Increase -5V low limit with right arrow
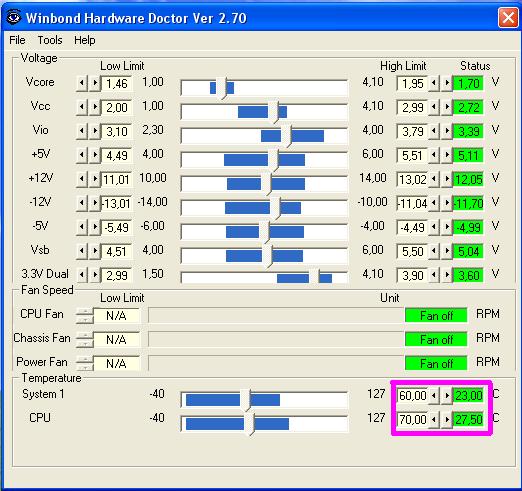The width and height of the screenshot is (522, 491). coord(95,227)
